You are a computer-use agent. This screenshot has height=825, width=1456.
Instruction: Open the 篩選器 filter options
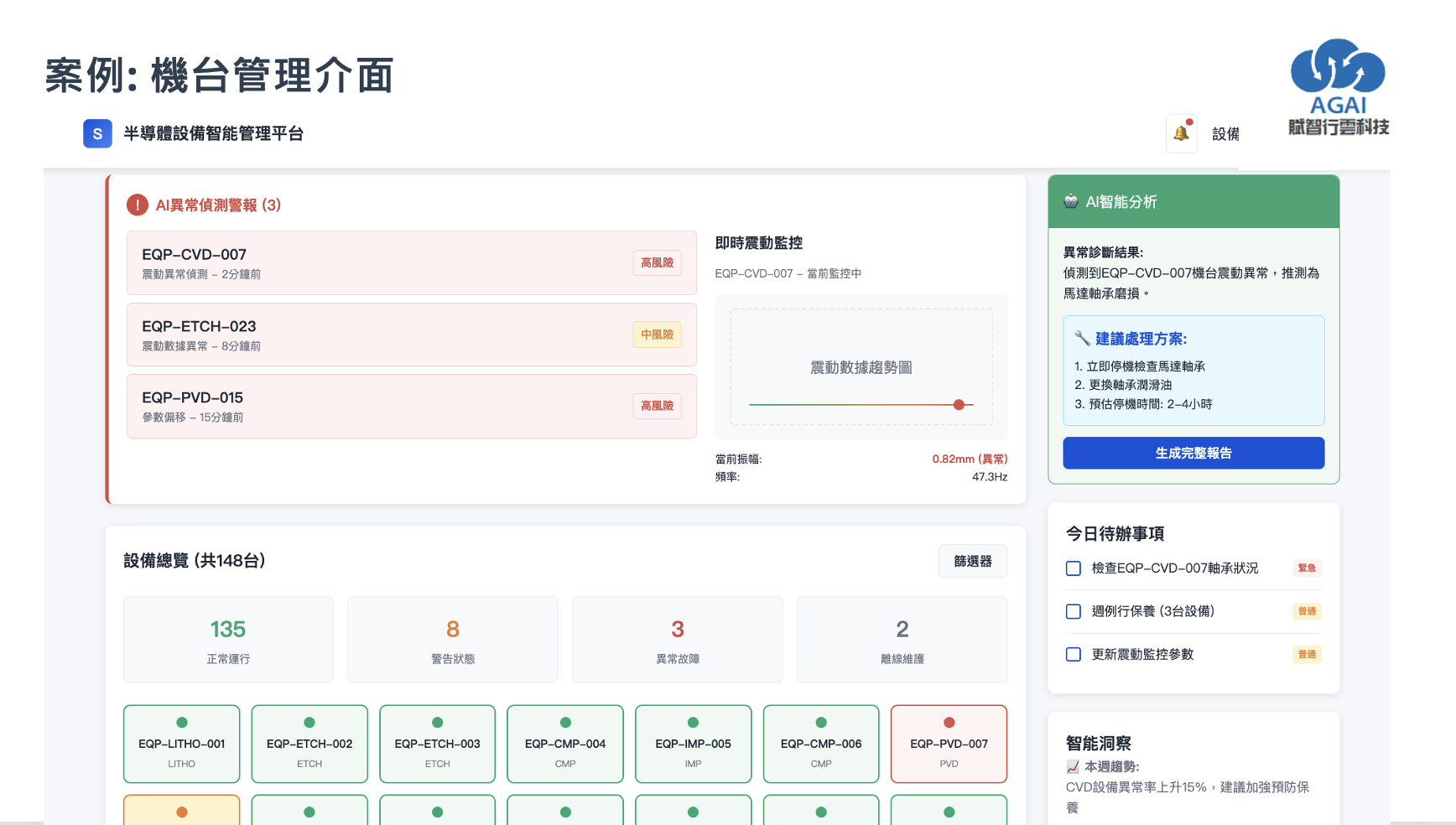[973, 561]
